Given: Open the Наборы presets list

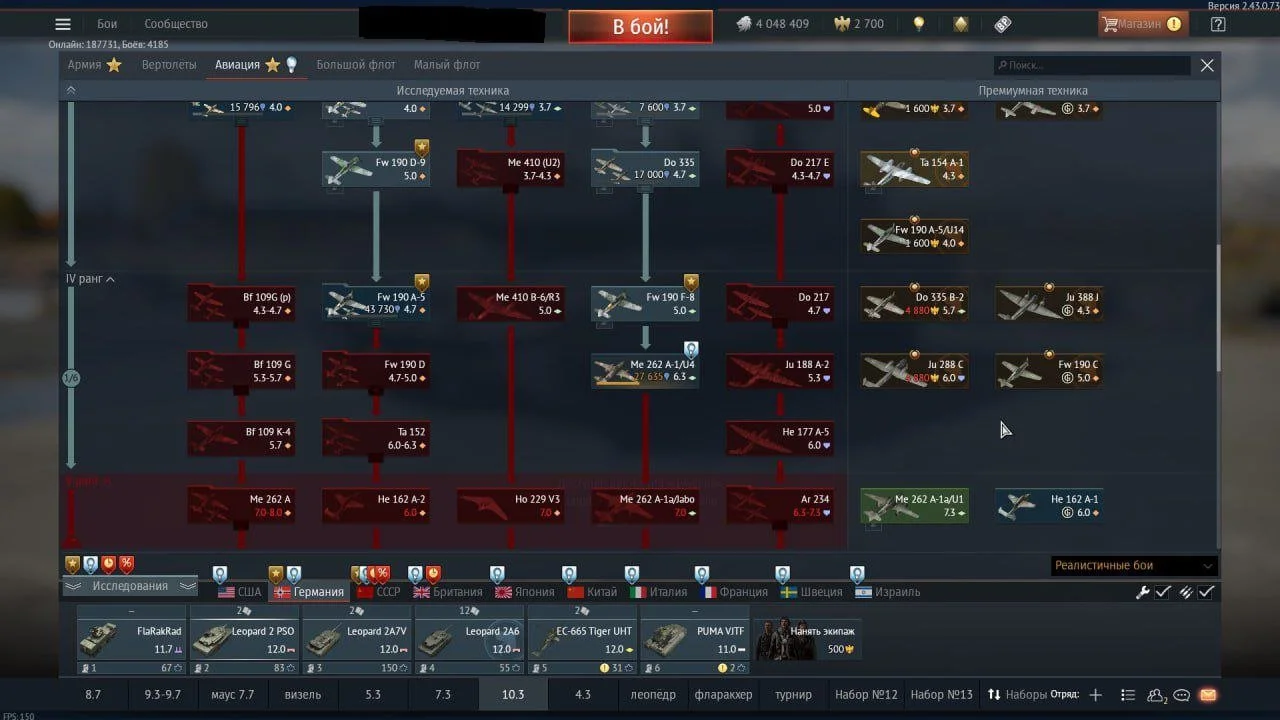Looking at the screenshot, I should click(1016, 695).
